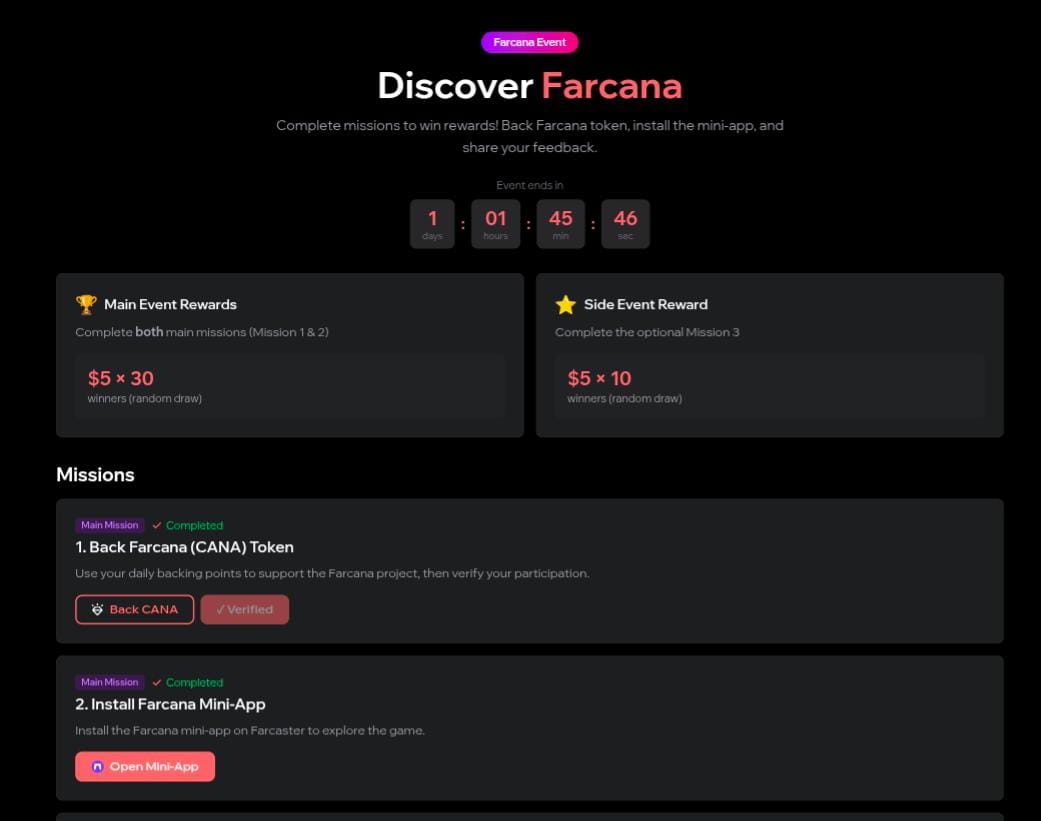Click the backing icon inside Back CANA button
This screenshot has height=821, width=1041.
(98, 609)
